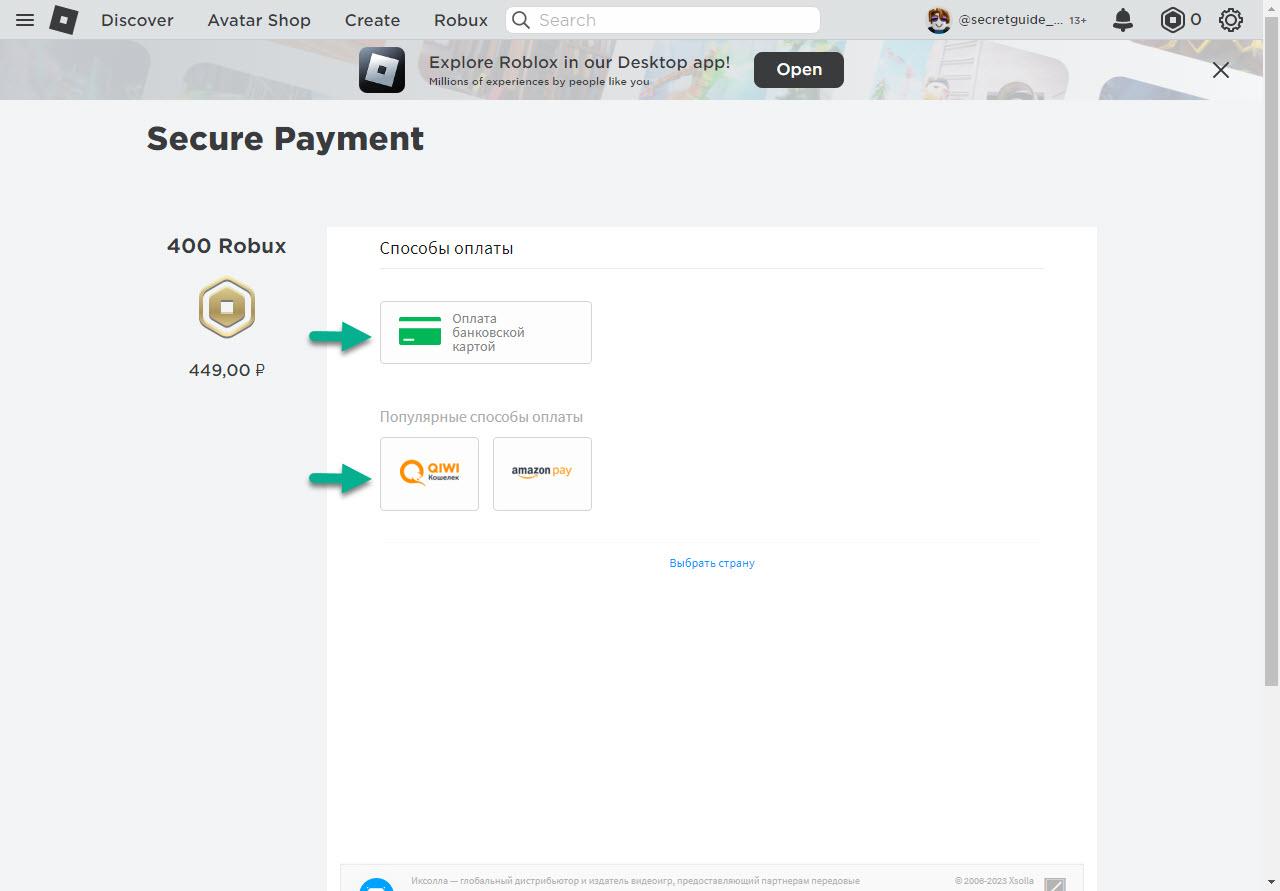
Task: Click the gold Robux coin icon
Action: coord(227,307)
